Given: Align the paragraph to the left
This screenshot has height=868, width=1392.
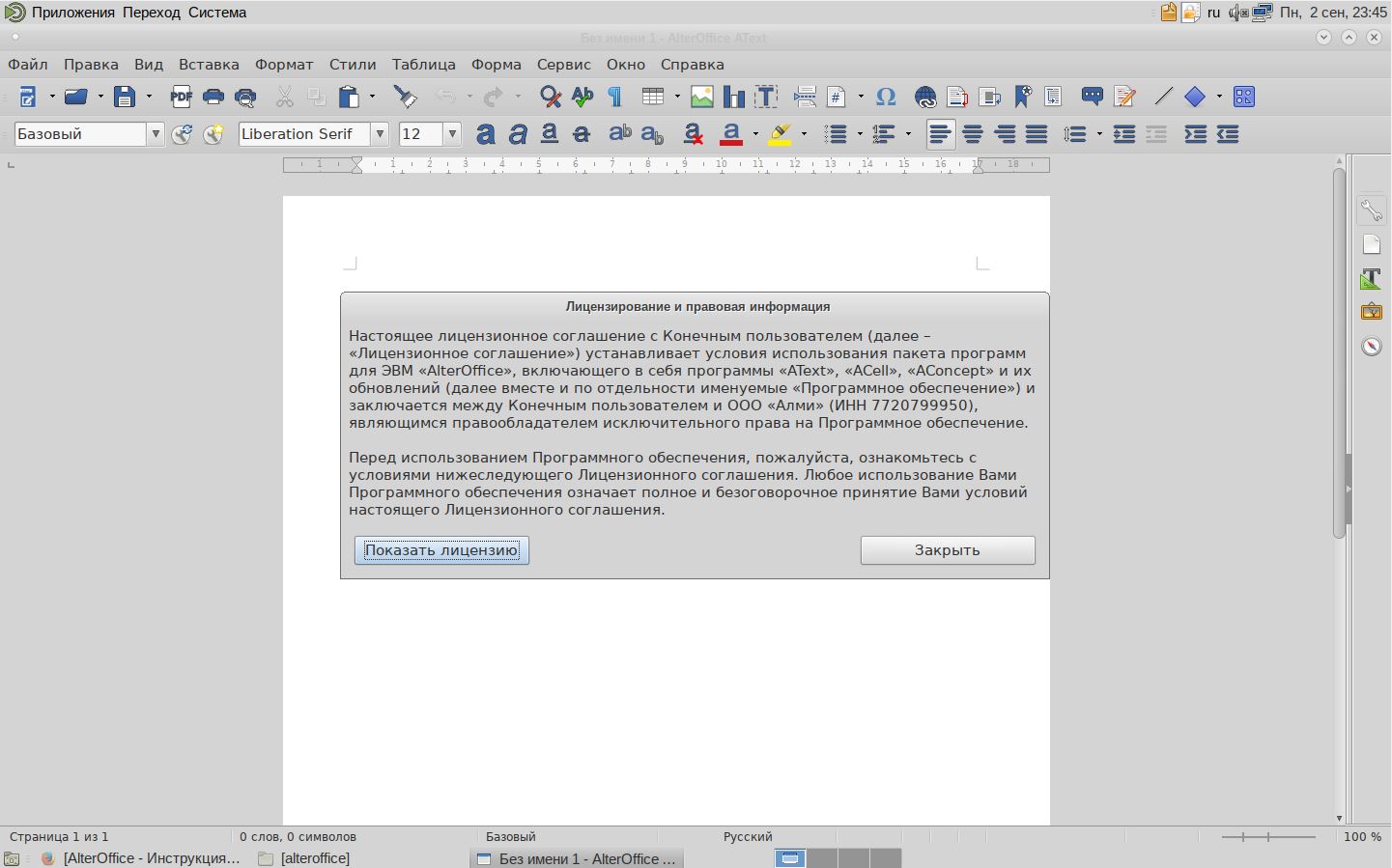Looking at the screenshot, I should point(940,134).
